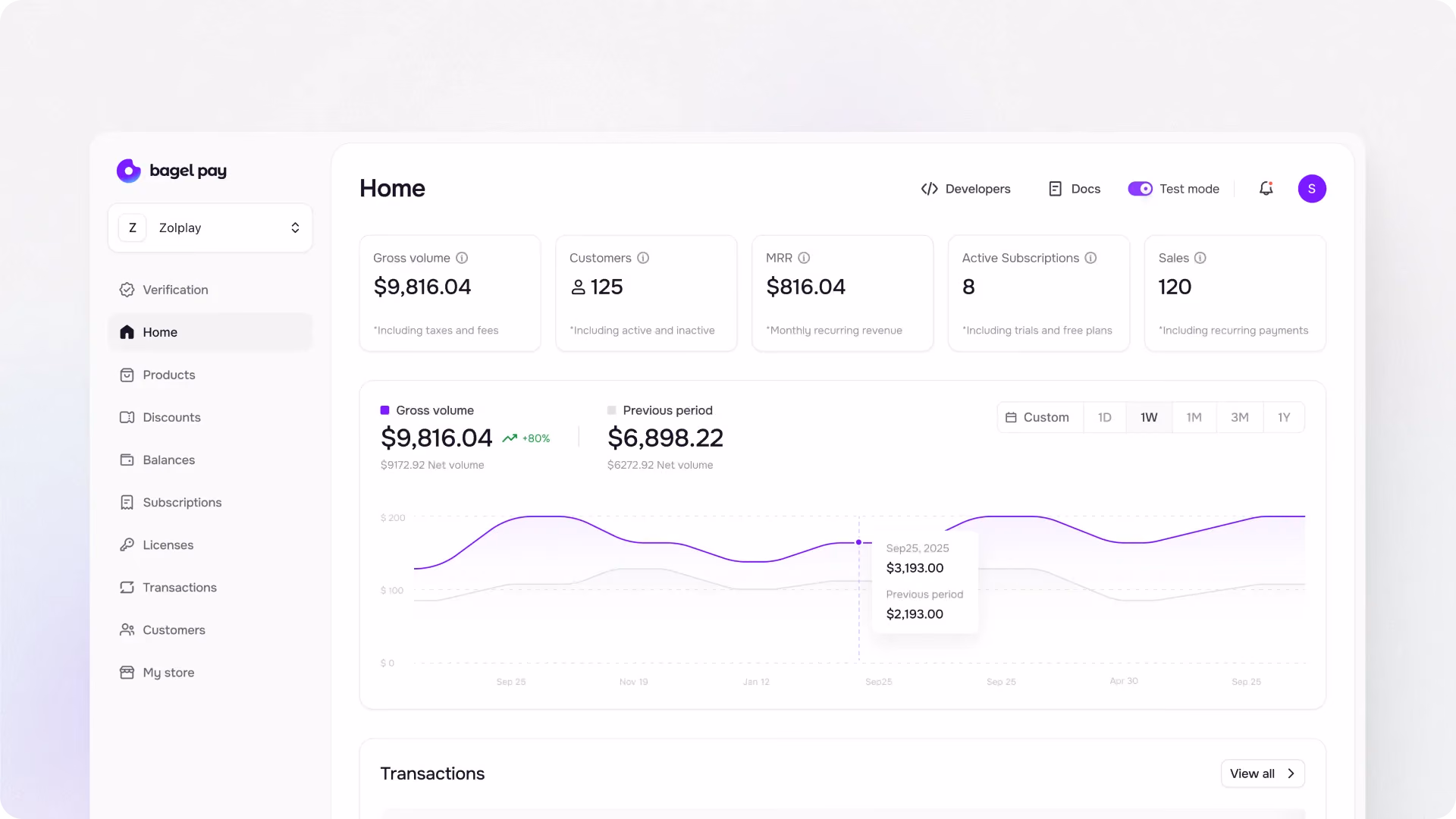Open the Docs link
The width and height of the screenshot is (1456, 819).
click(x=1074, y=189)
